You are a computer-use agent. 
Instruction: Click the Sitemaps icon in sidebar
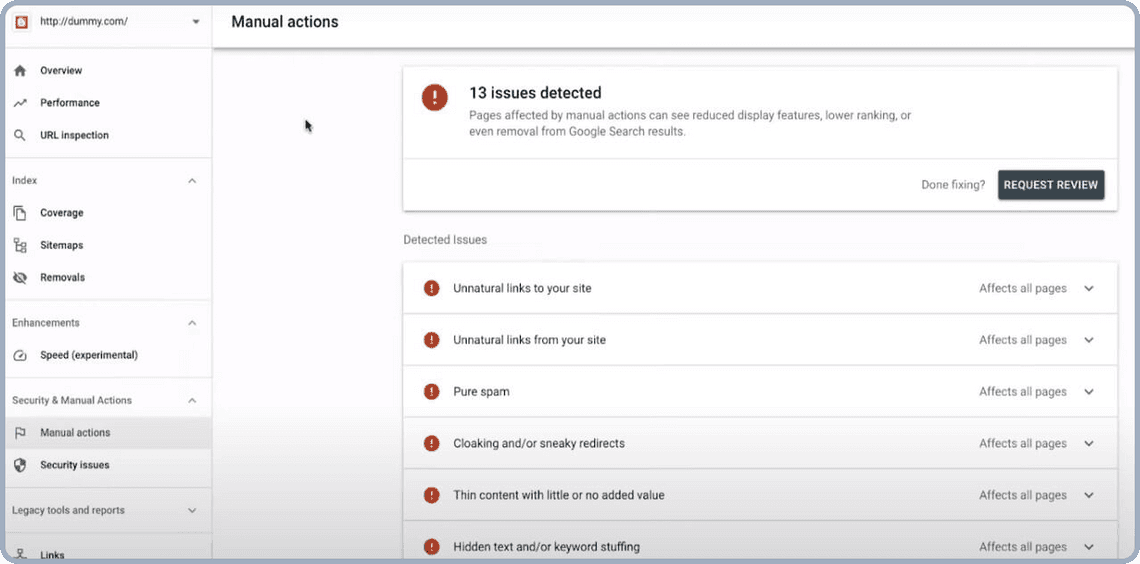click(x=20, y=245)
